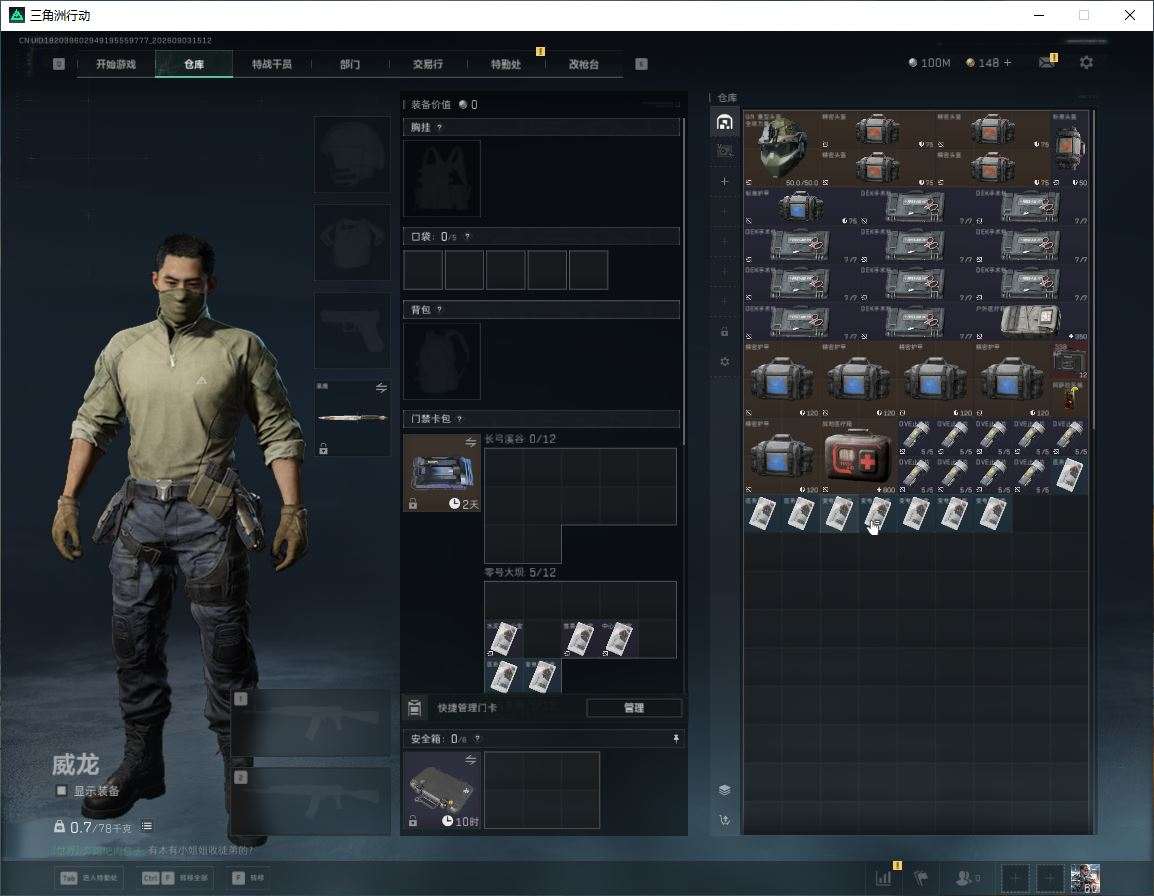Open the settings gear in top bar

pyautogui.click(x=1086, y=63)
